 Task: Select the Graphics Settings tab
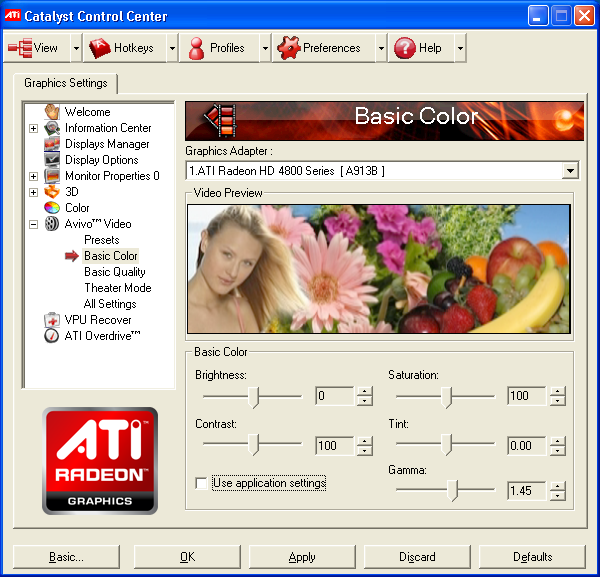coord(66,83)
